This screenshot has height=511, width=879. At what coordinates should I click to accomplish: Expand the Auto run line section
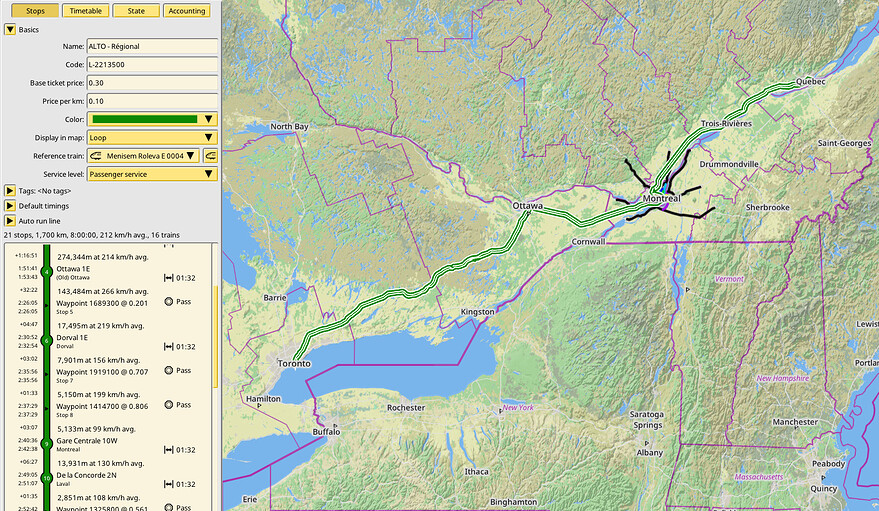click(x=10, y=220)
